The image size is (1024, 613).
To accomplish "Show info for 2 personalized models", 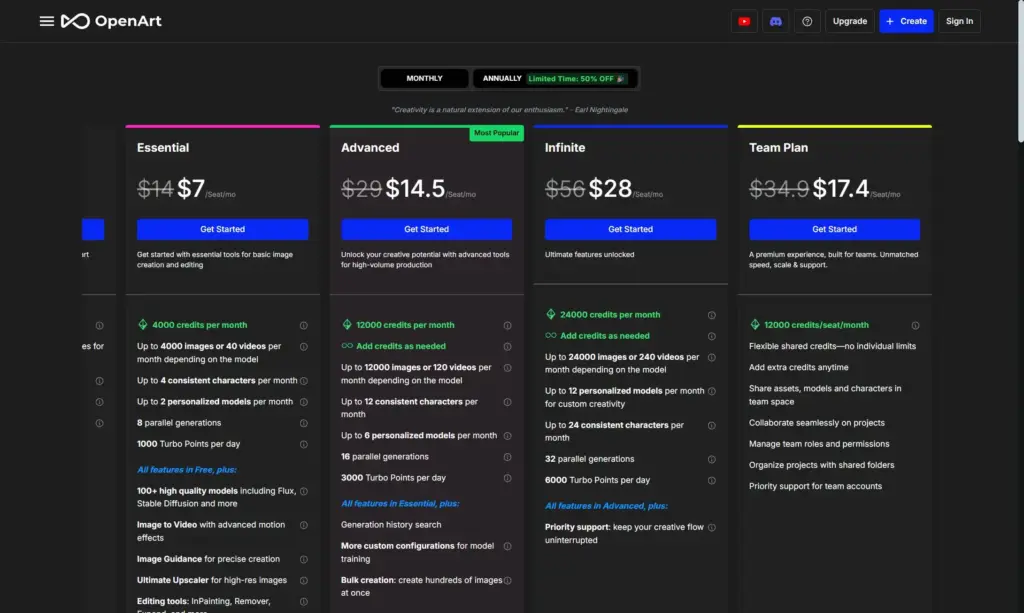I will tap(304, 402).
